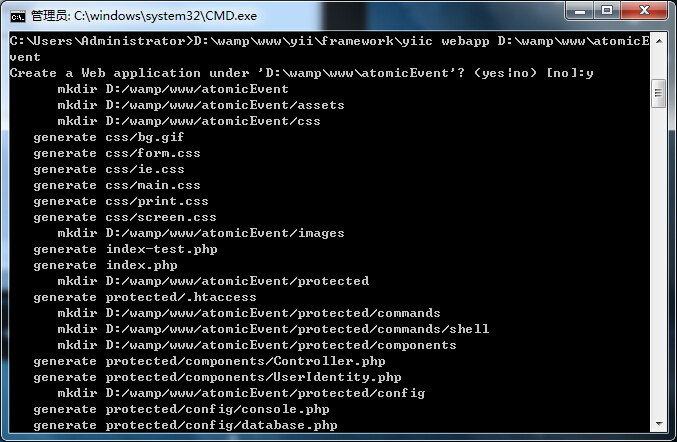Viewport: 677px width, 442px height.
Task: Close the CMD.exe window
Action: [x=644, y=11]
